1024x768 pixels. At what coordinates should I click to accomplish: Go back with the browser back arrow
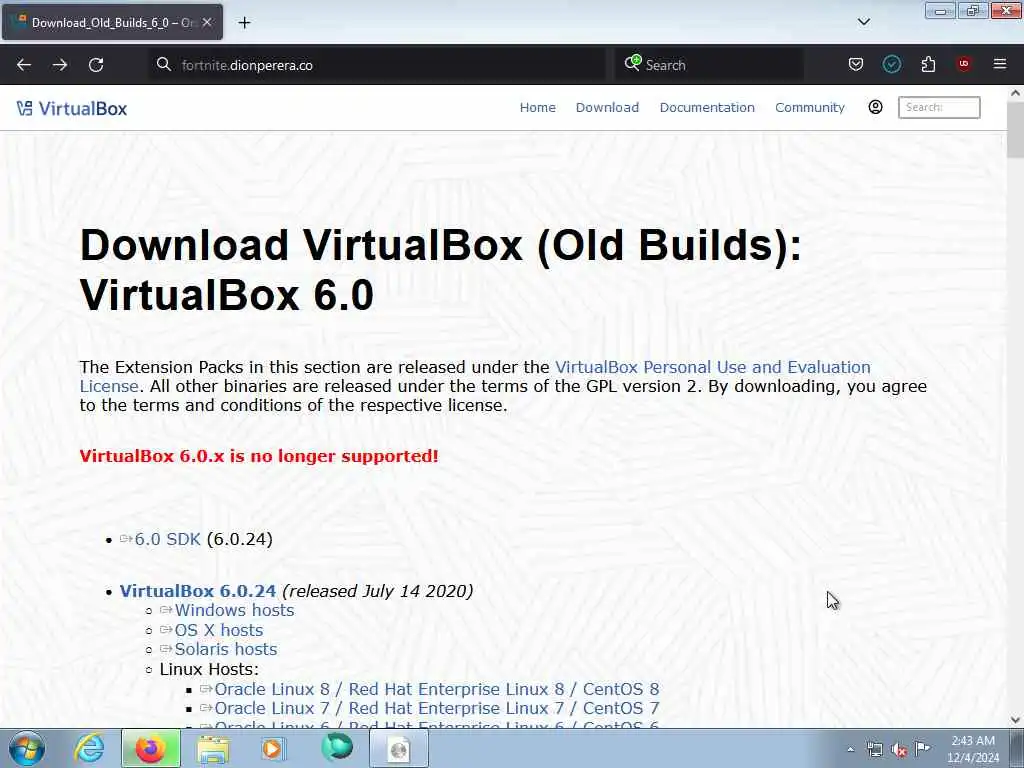coord(24,65)
